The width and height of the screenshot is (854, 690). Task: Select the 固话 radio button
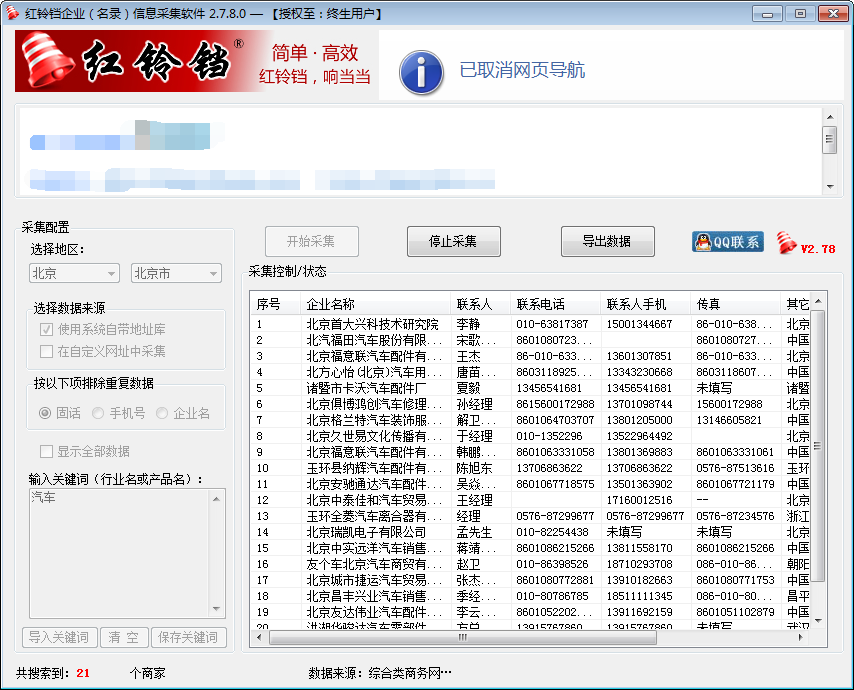click(x=45, y=413)
